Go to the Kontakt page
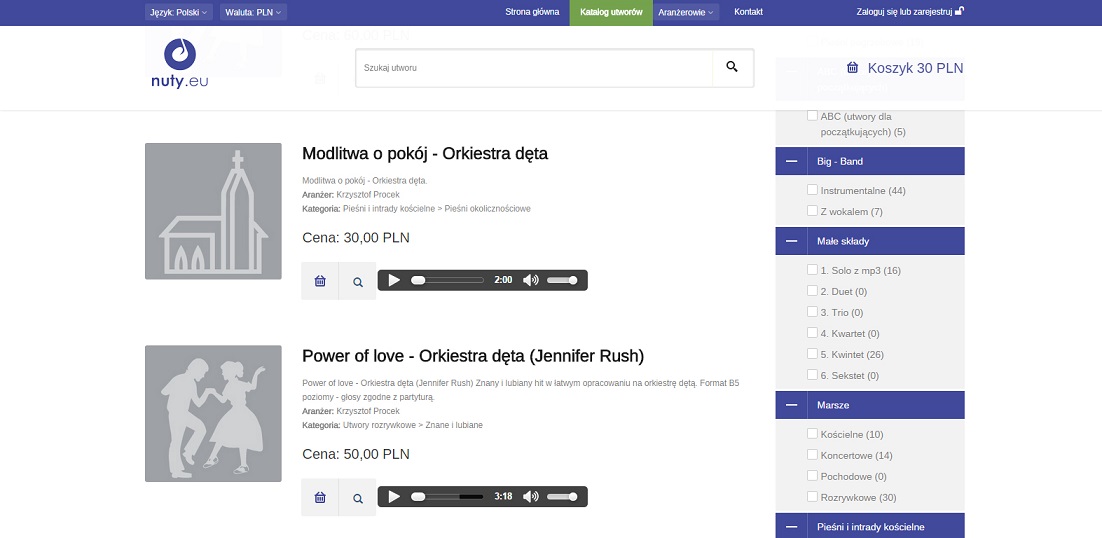This screenshot has width=1102, height=538. [x=748, y=12]
